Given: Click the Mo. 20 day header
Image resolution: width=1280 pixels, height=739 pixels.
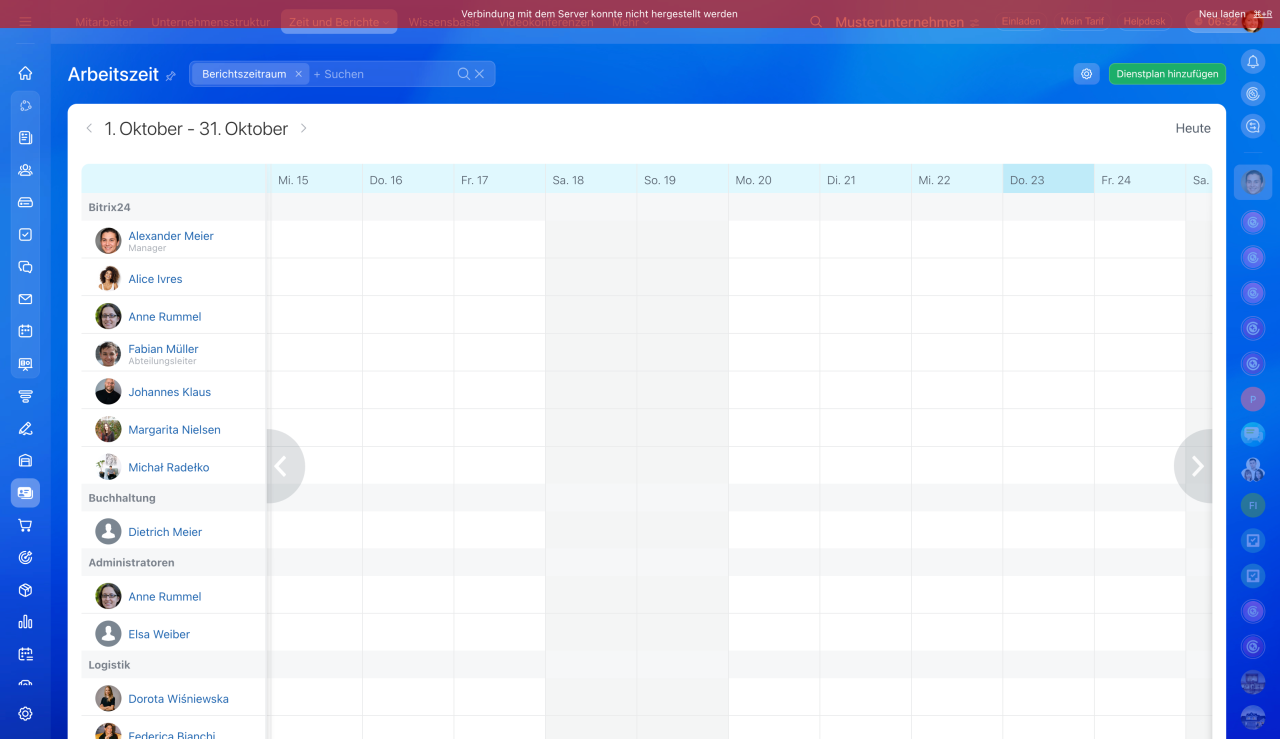Looking at the screenshot, I should point(774,180).
